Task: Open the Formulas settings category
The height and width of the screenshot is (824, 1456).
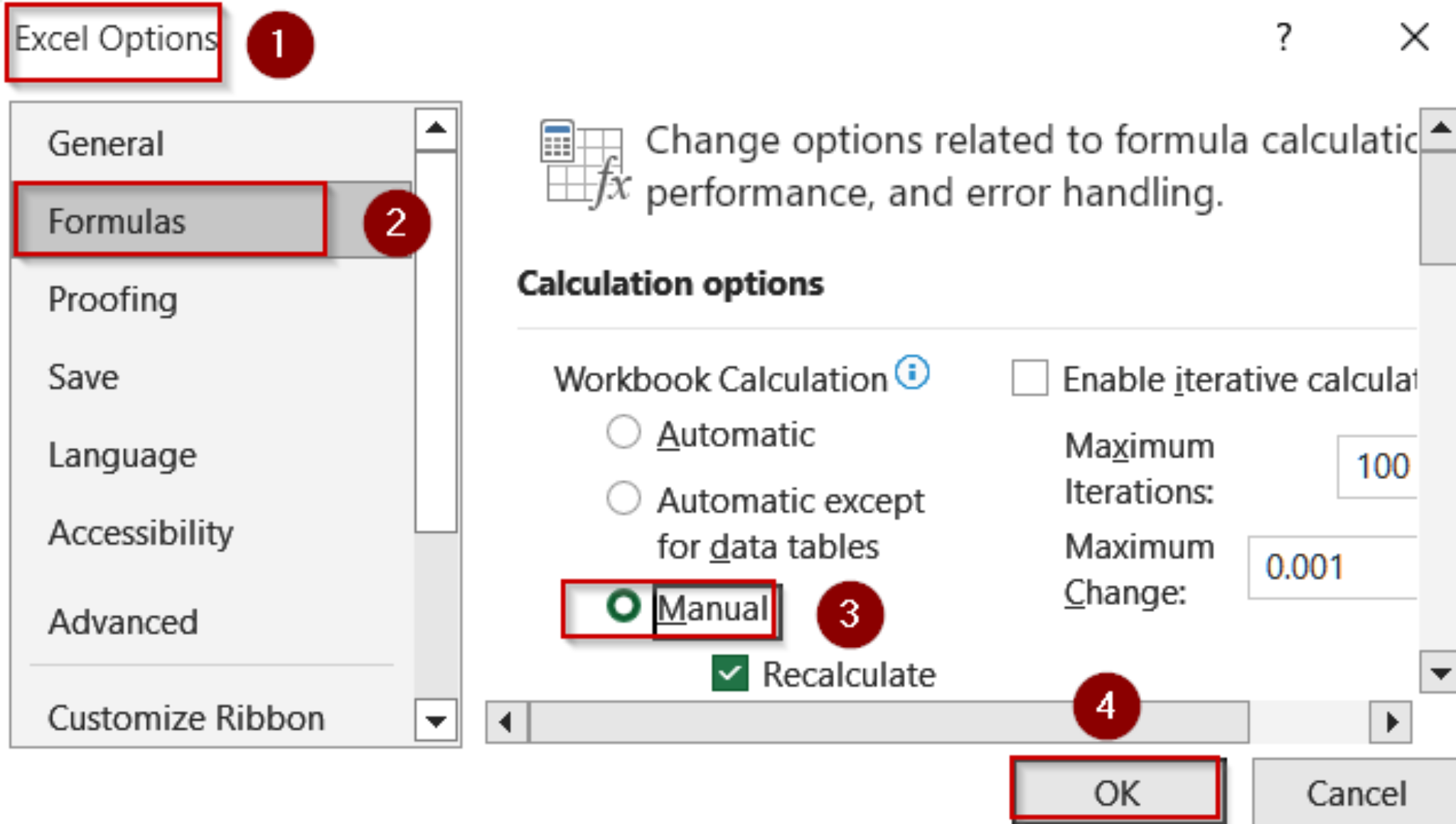Action: 119,221
